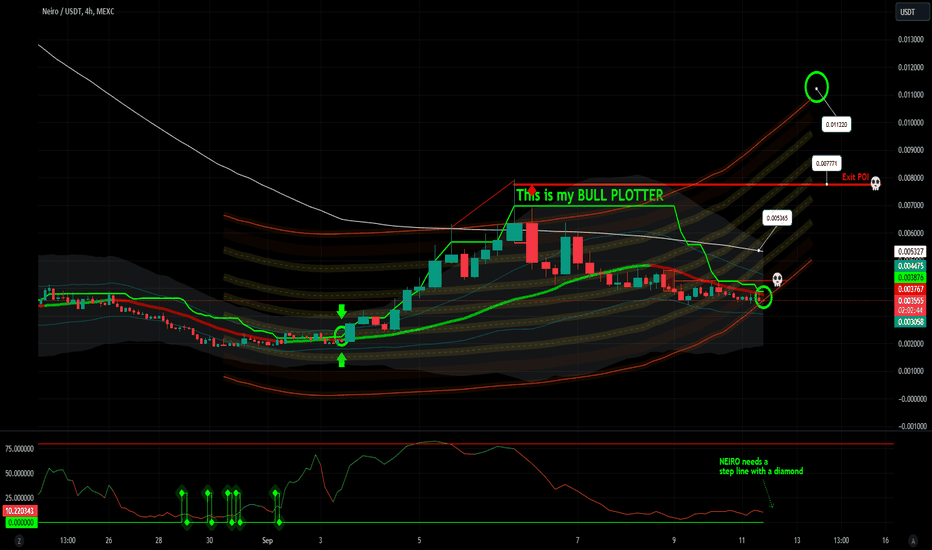Select the 0.011220 price label callout
The height and width of the screenshot is (550, 932).
pos(836,124)
